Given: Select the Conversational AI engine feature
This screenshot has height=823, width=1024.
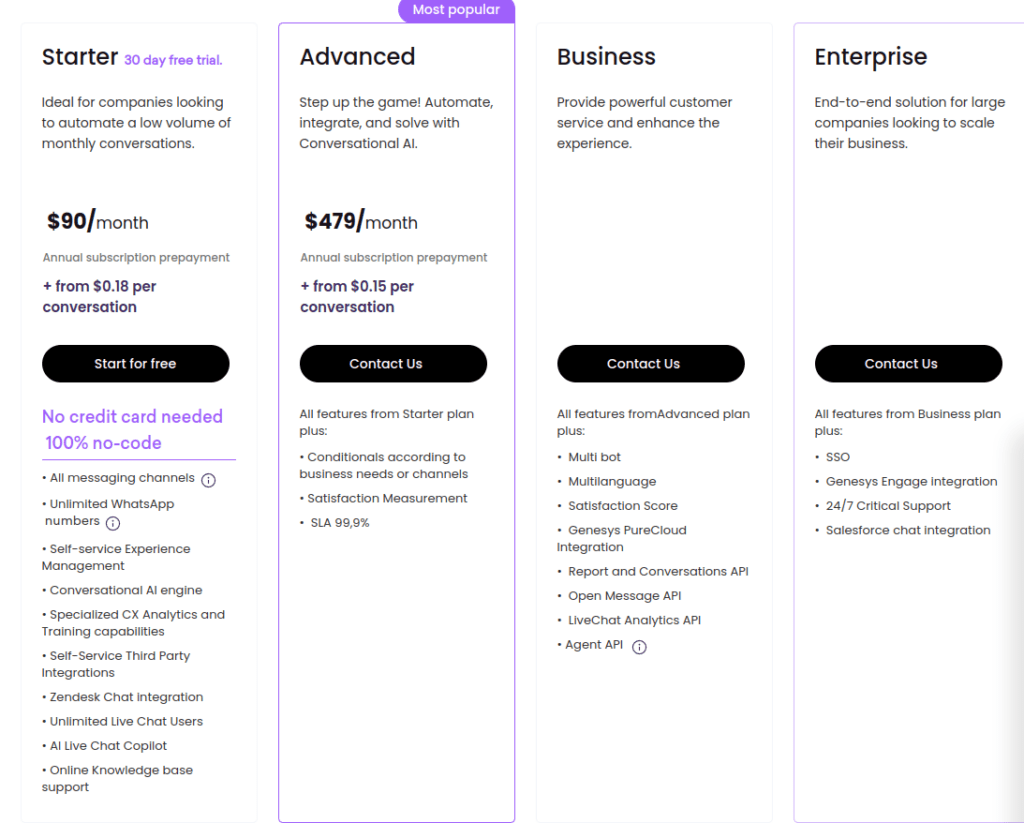Looking at the screenshot, I should tap(122, 590).
